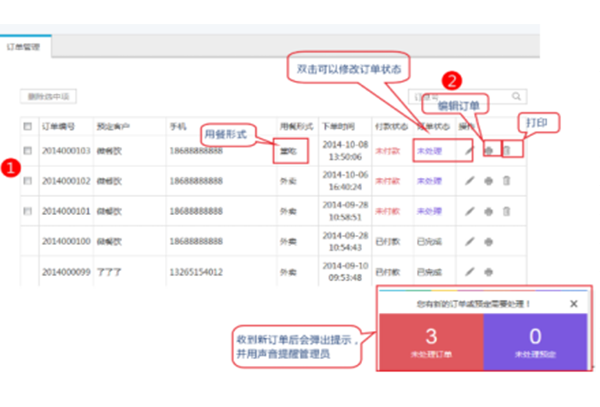600x407 pixels.
Task: Click time 2014-10-08 13:50:06
Action: [x=345, y=151]
